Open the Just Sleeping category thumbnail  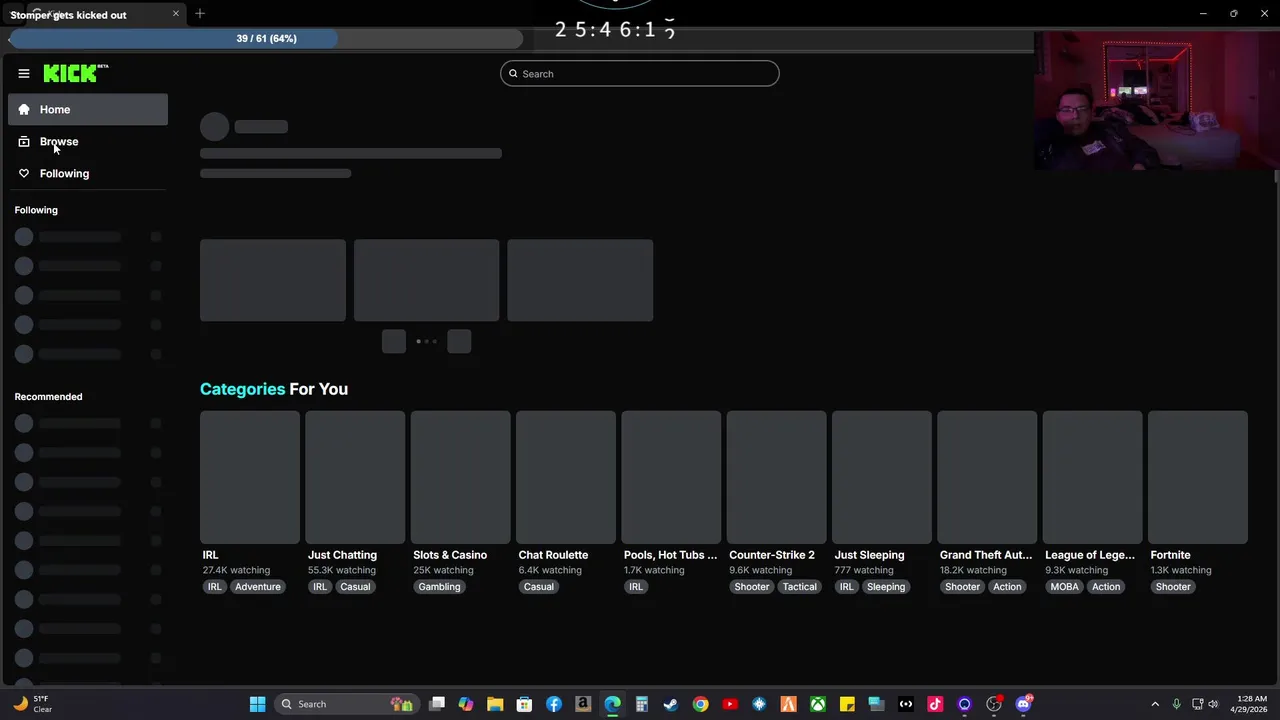(882, 477)
